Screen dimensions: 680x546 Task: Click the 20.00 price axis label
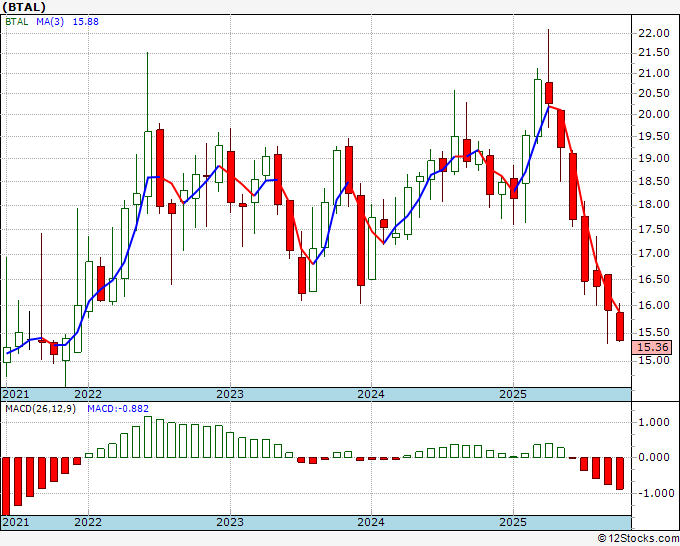click(654, 115)
